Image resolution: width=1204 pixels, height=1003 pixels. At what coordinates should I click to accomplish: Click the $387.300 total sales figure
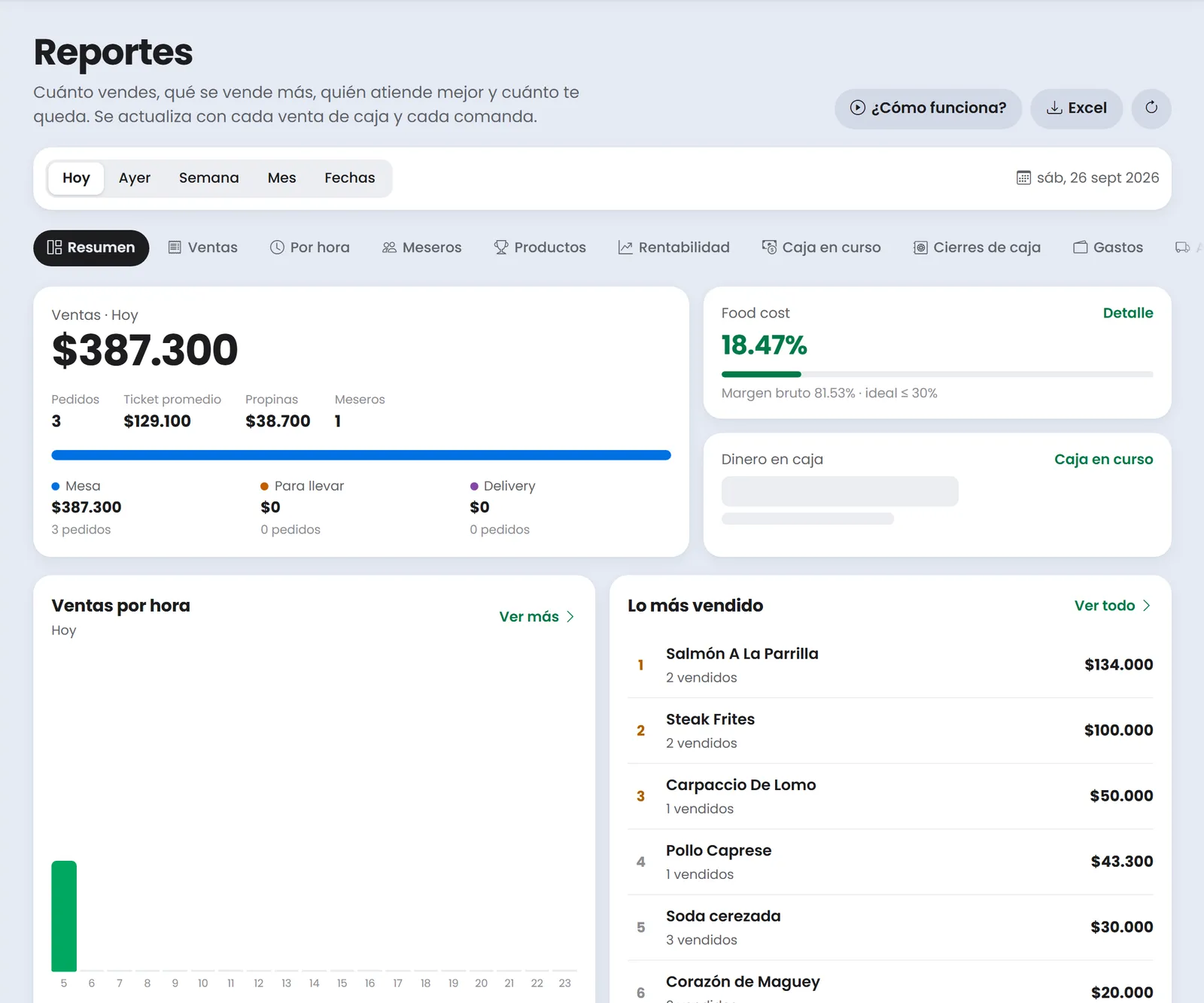click(144, 350)
